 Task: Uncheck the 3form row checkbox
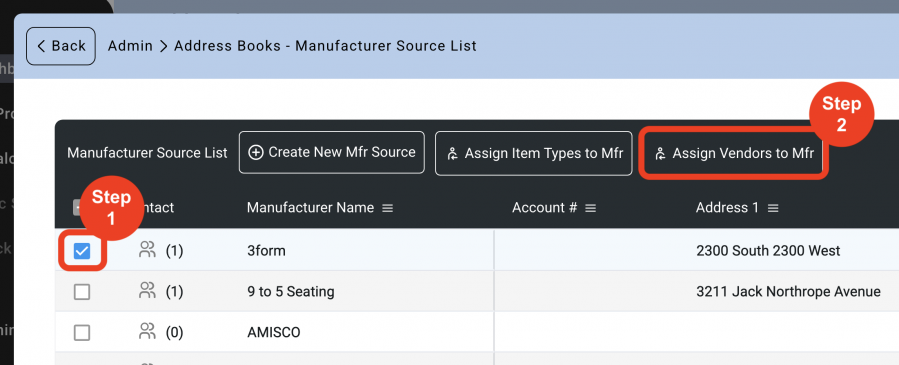click(82, 250)
